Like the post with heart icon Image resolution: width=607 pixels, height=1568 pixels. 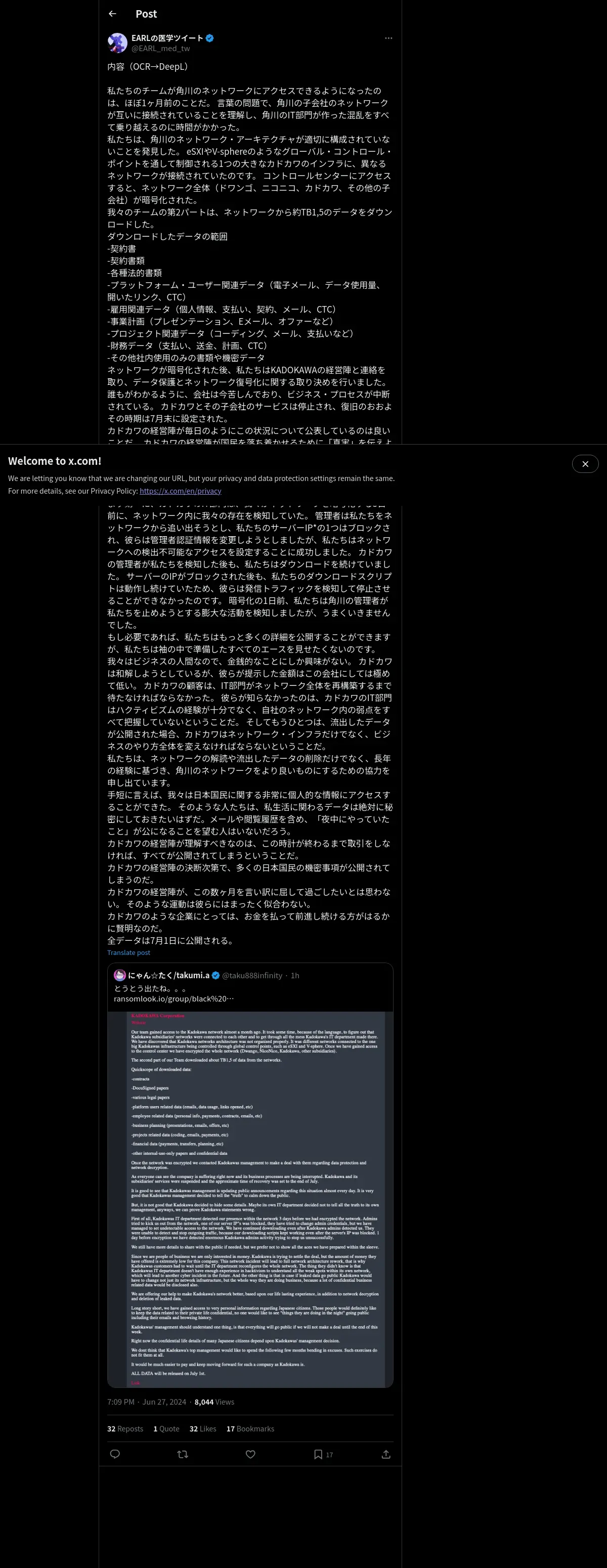[250, 1454]
